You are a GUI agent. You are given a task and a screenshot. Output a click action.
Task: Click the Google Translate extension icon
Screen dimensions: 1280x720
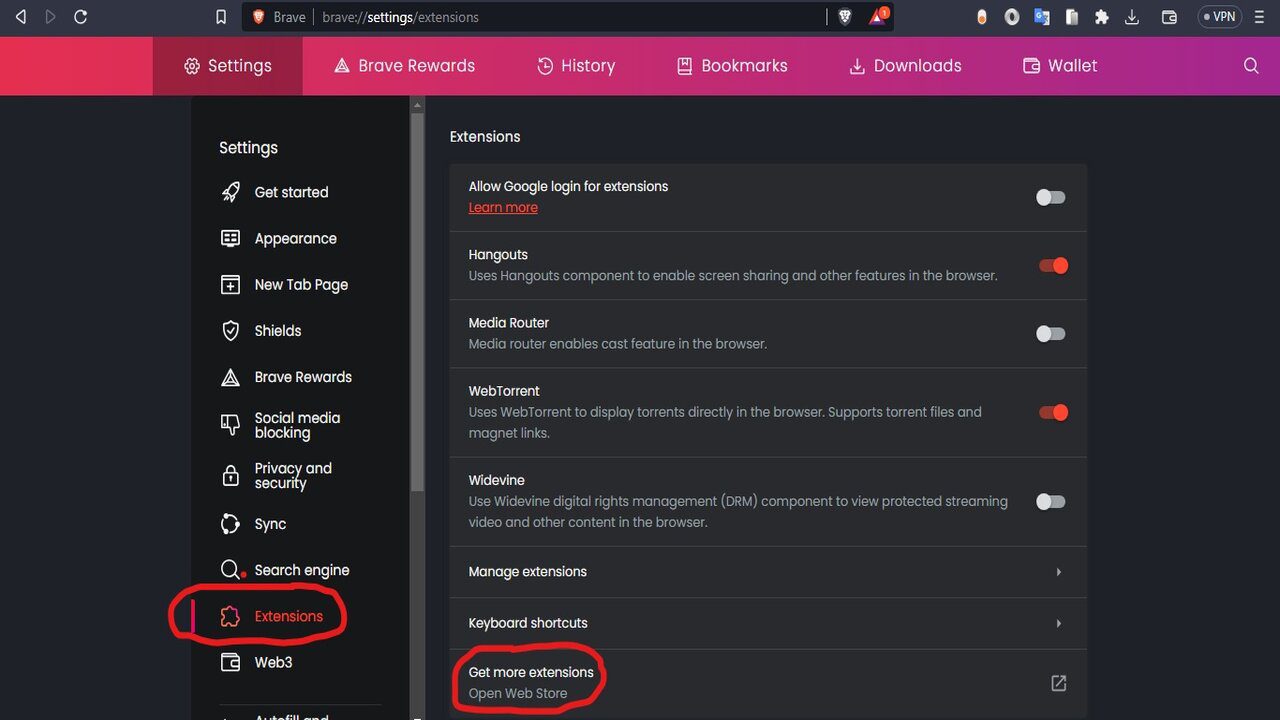[x=1042, y=17]
